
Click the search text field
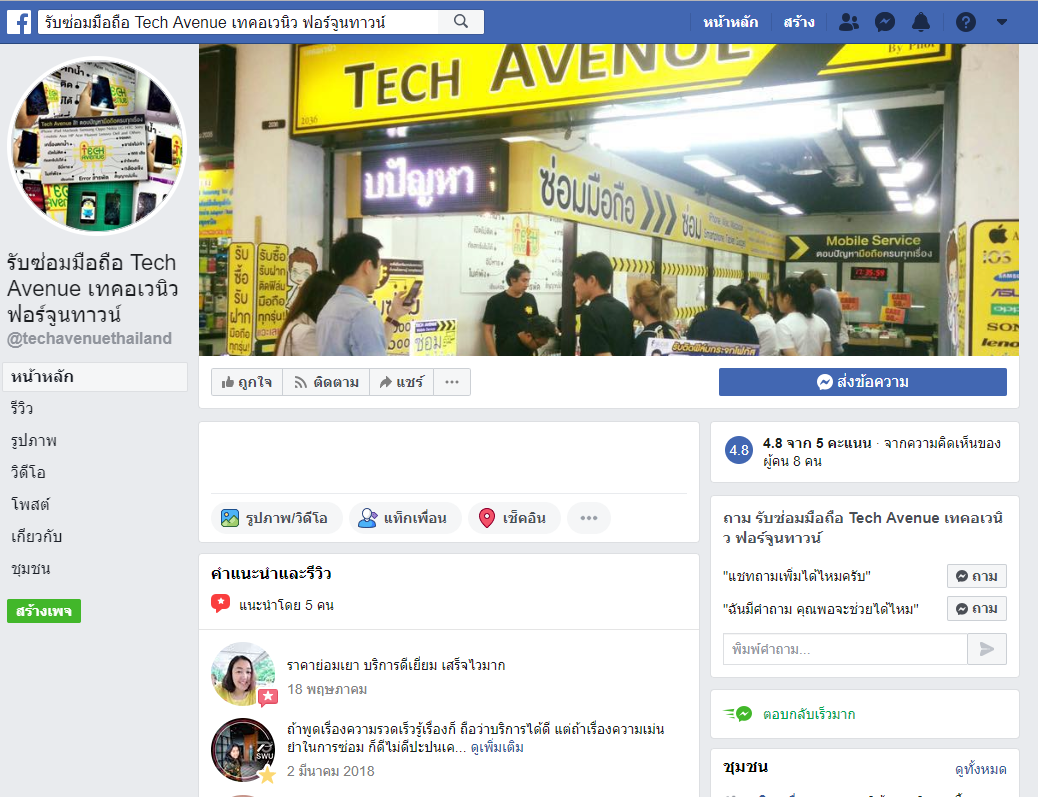pos(238,22)
